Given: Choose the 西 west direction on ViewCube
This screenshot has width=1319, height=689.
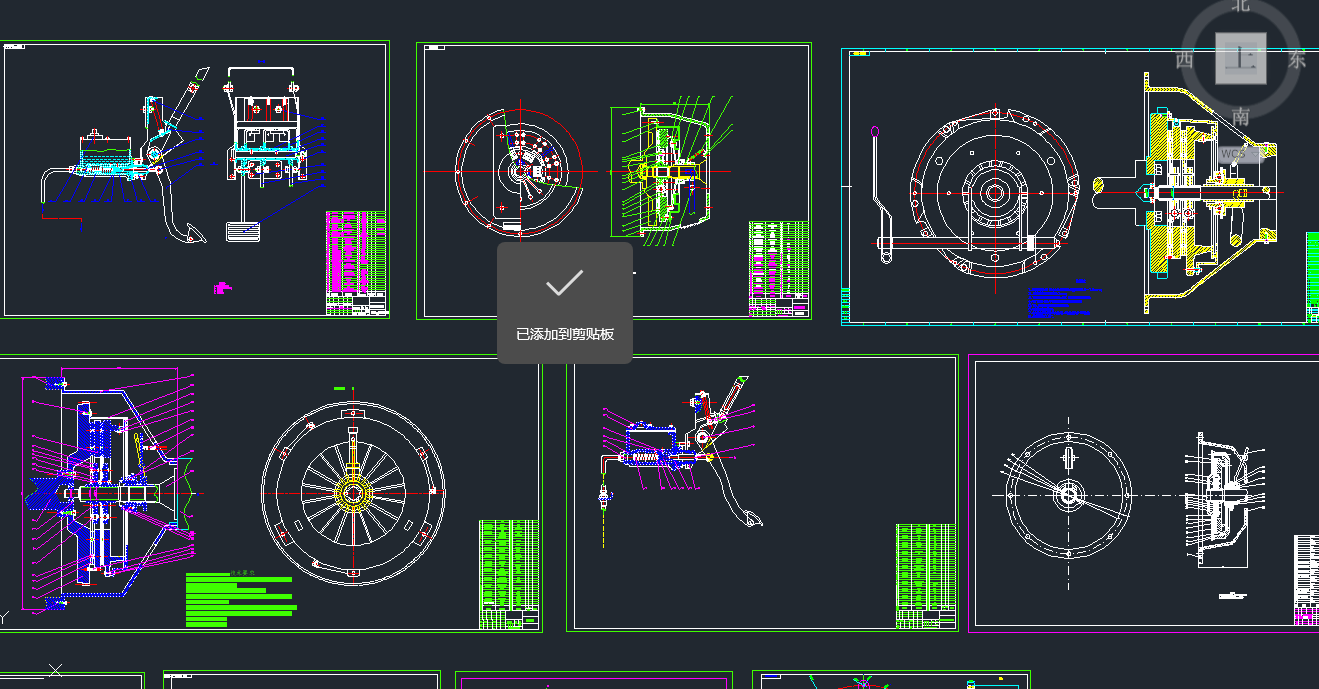Looking at the screenshot, I should click(1185, 59).
